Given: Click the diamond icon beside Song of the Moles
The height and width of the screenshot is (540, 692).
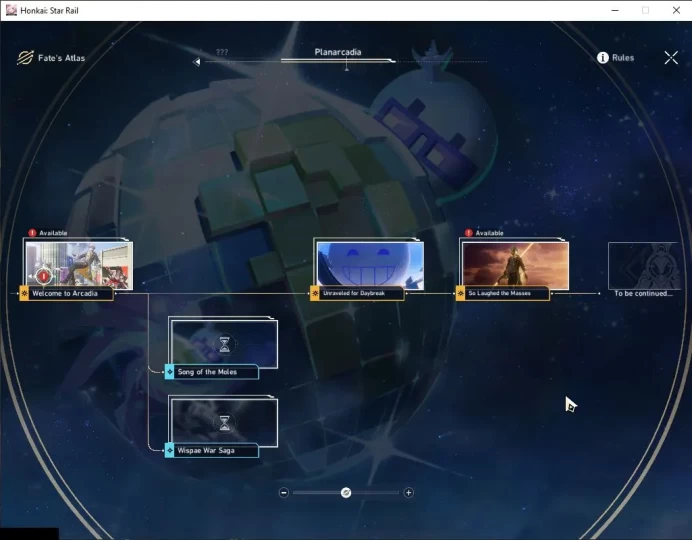Looking at the screenshot, I should (169, 372).
